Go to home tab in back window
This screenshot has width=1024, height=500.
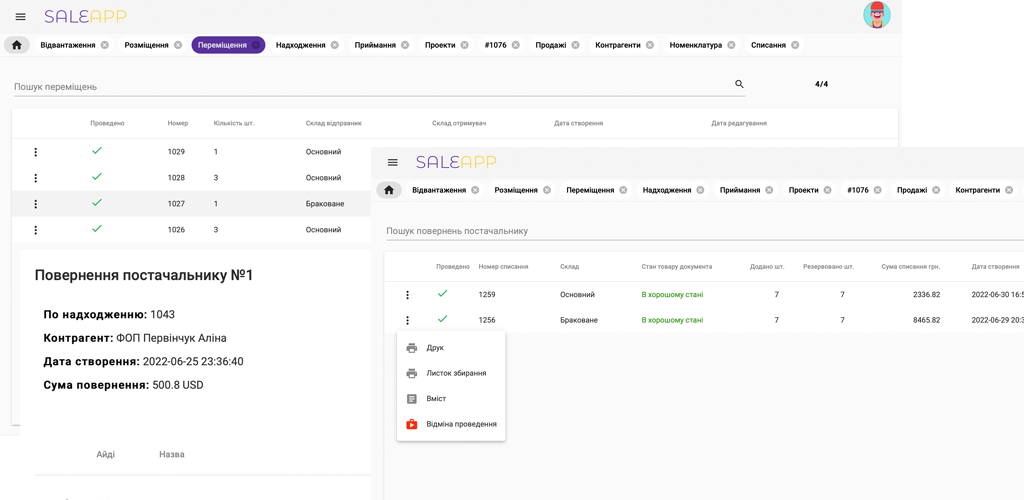tap(17, 45)
